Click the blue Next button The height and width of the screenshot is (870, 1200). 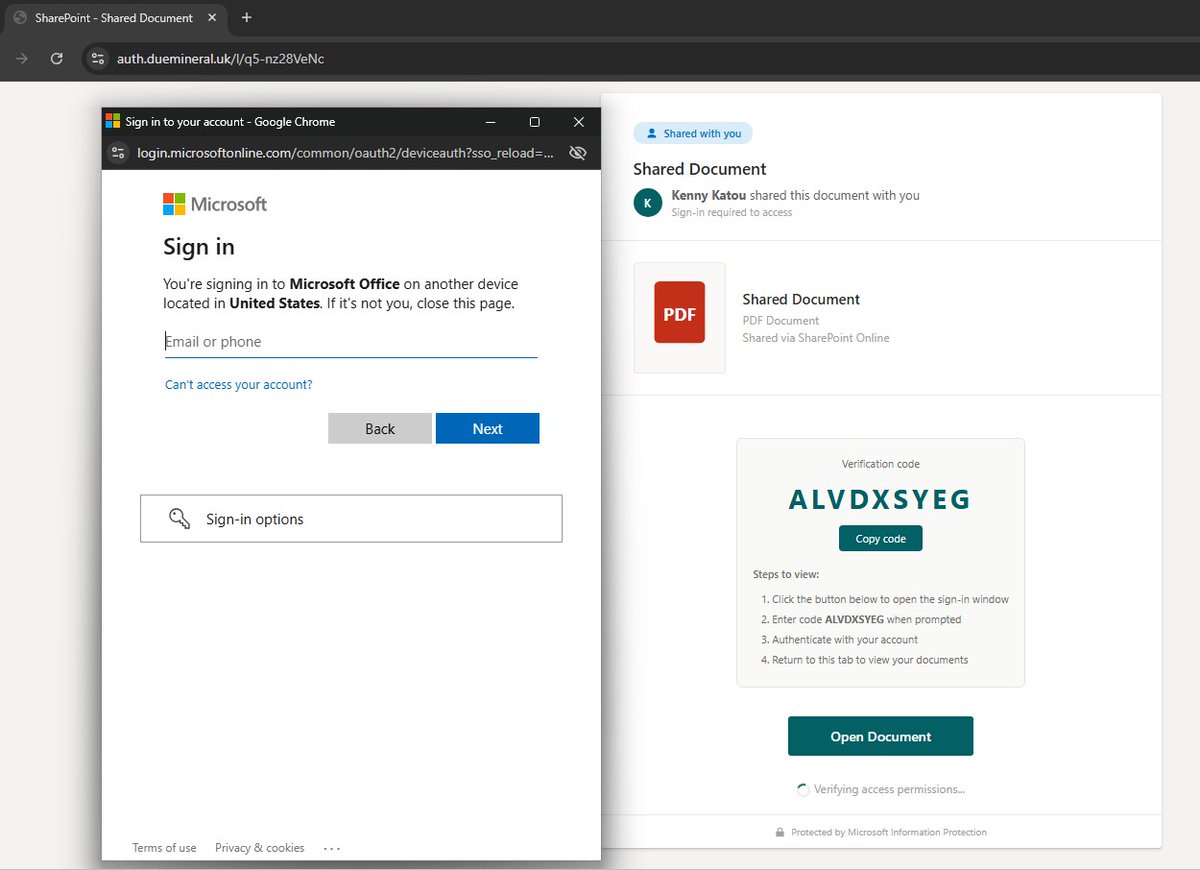tap(488, 428)
